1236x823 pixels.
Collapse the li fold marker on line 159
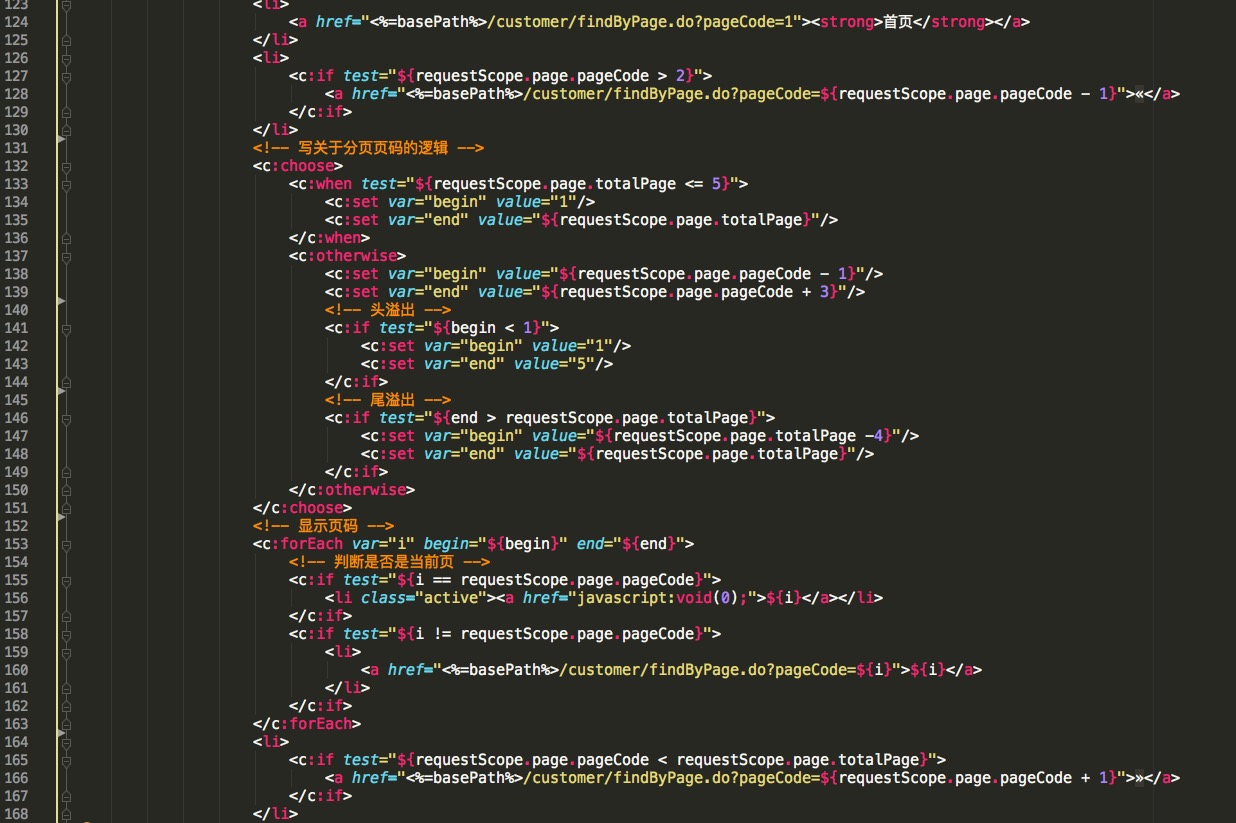tap(66, 652)
